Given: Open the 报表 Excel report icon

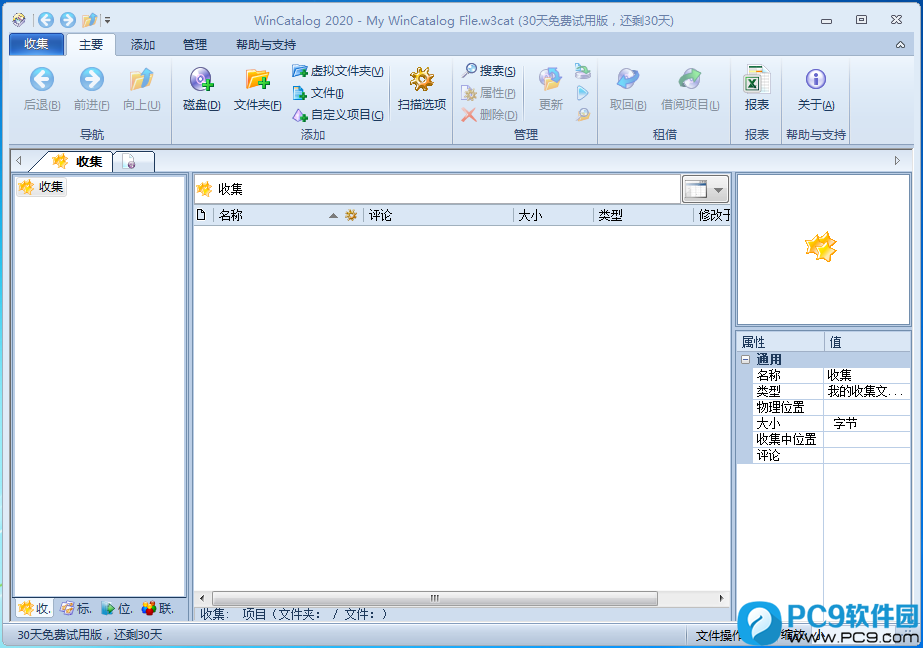Looking at the screenshot, I should coord(756,89).
